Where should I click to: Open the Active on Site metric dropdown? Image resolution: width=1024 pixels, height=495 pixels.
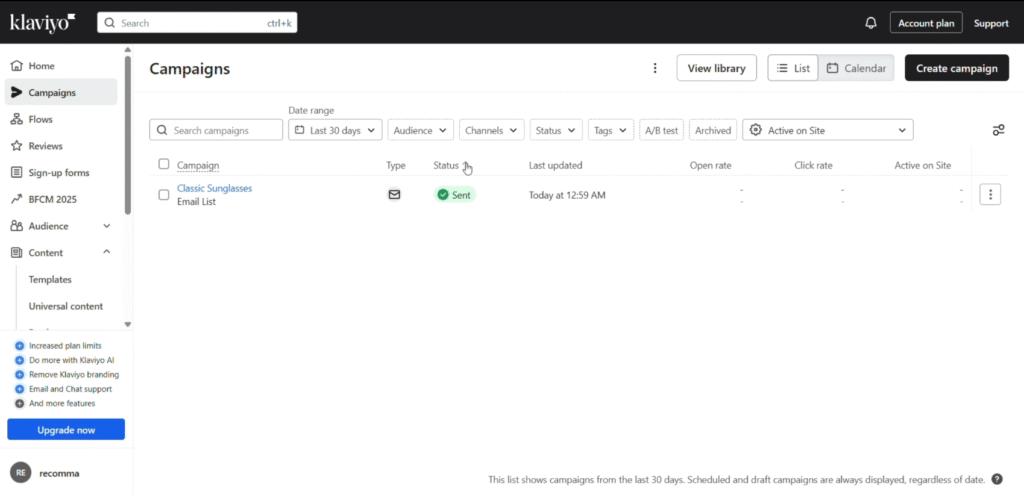(827, 130)
